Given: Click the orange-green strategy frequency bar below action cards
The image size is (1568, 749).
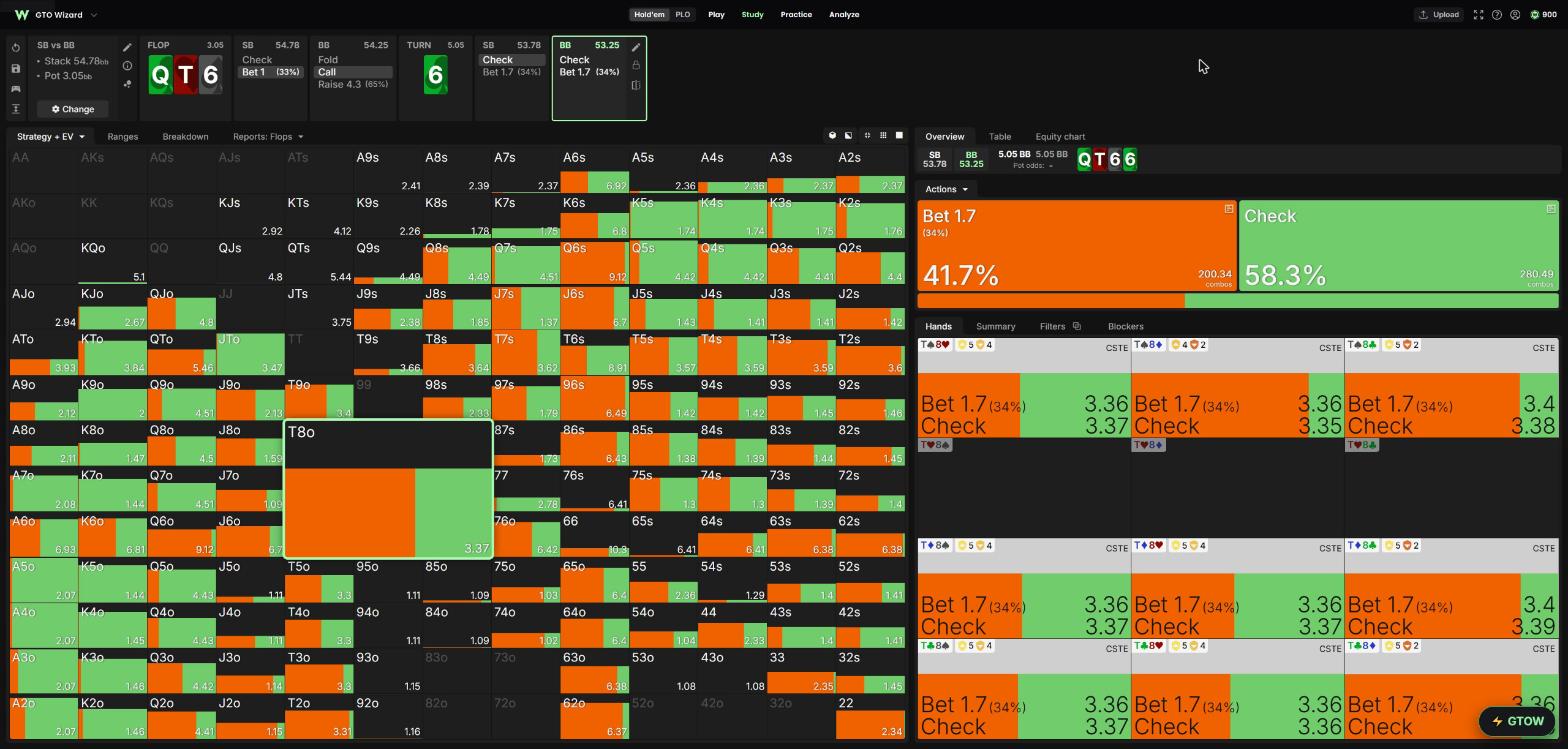Looking at the screenshot, I should [x=1237, y=300].
